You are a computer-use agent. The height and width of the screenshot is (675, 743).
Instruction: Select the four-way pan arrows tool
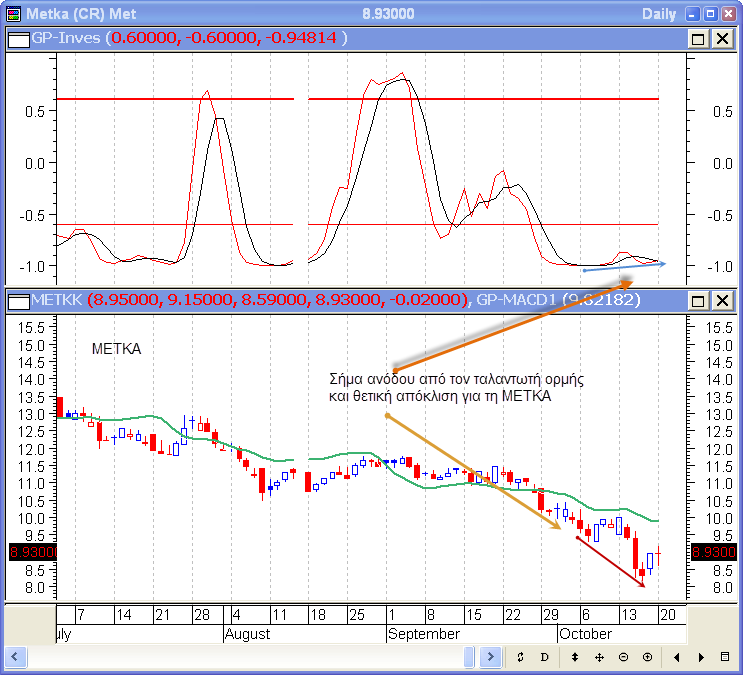[x=599, y=657]
